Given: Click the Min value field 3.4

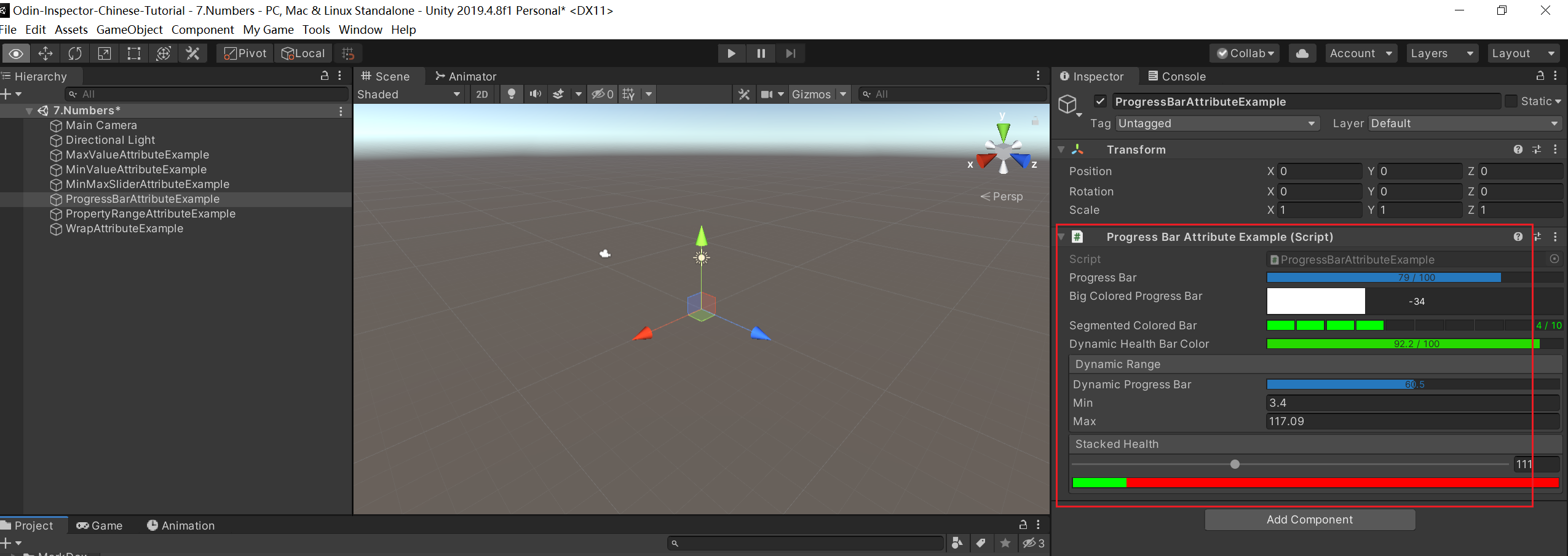Looking at the screenshot, I should tap(1414, 403).
